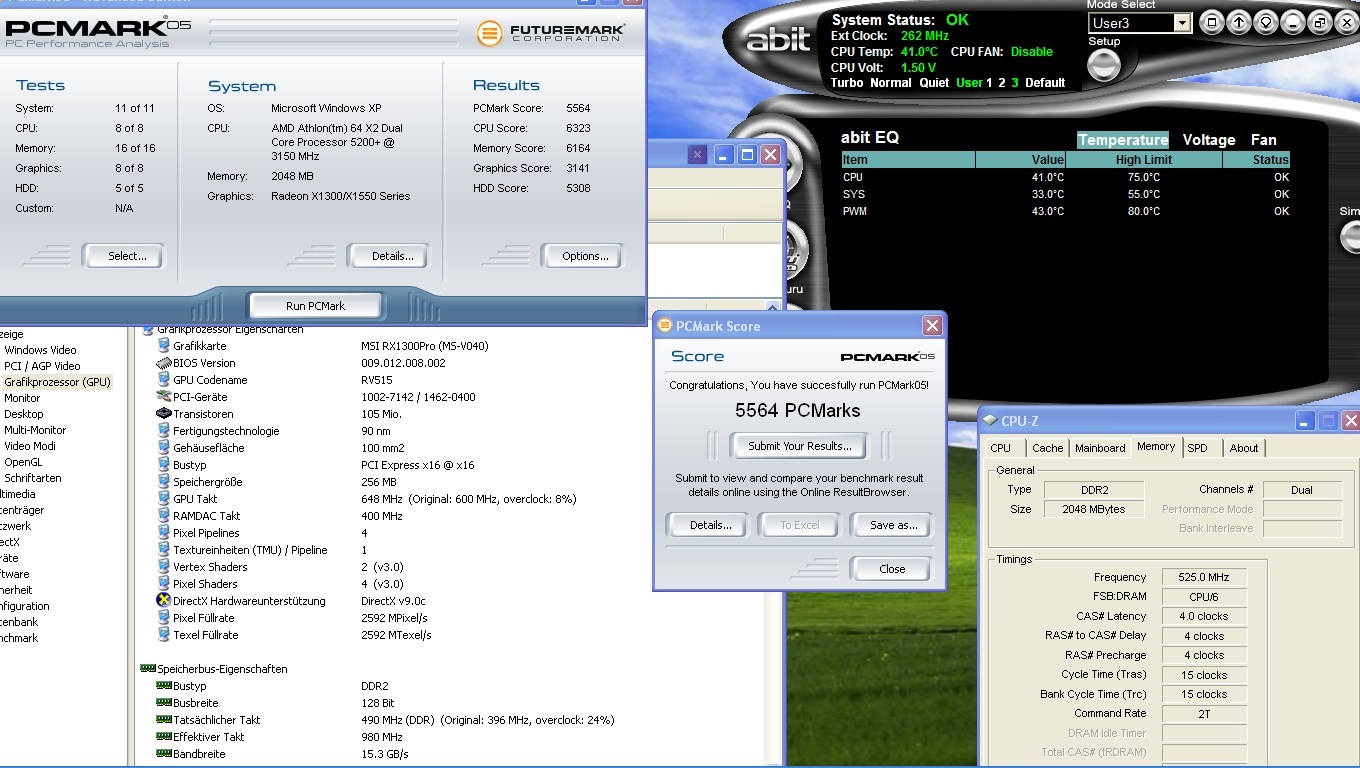The image size is (1360, 768).
Task: Click Close in the PCMark Score dialog
Action: click(x=892, y=569)
